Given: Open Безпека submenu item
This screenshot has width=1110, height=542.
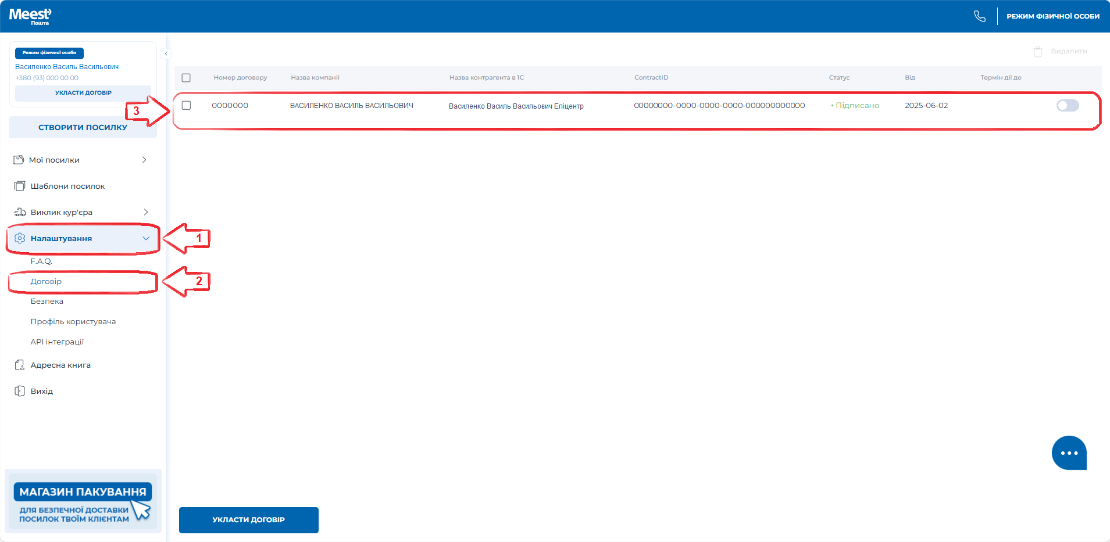Looking at the screenshot, I should pyautogui.click(x=47, y=301).
